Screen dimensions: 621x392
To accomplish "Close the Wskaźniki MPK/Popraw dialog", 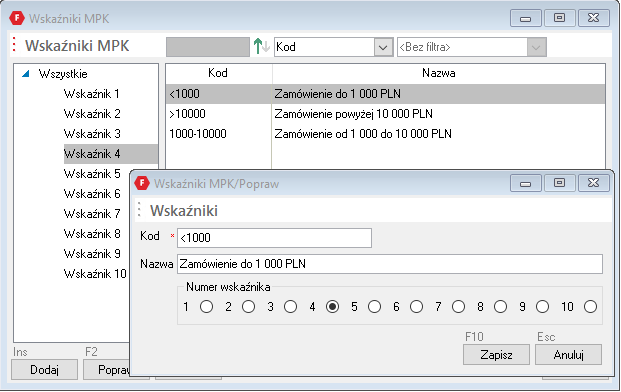I will click(593, 183).
